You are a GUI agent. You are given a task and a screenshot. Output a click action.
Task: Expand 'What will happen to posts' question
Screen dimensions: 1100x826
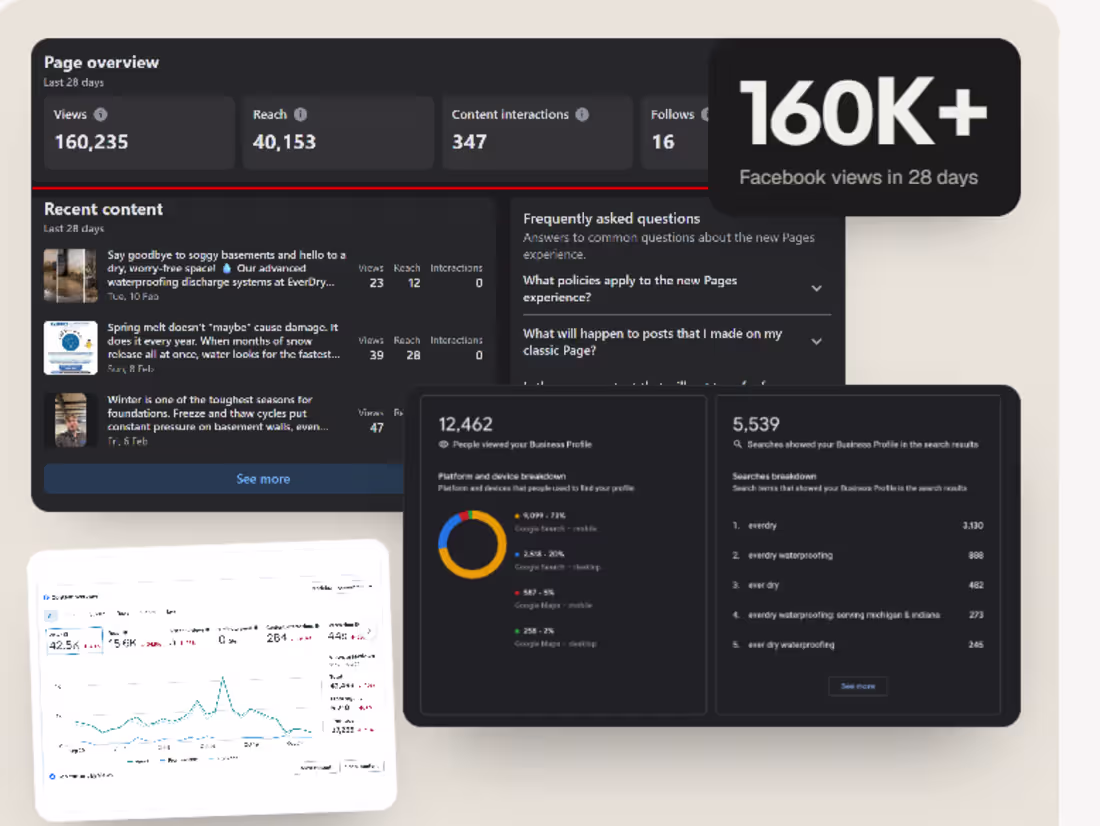click(x=817, y=342)
